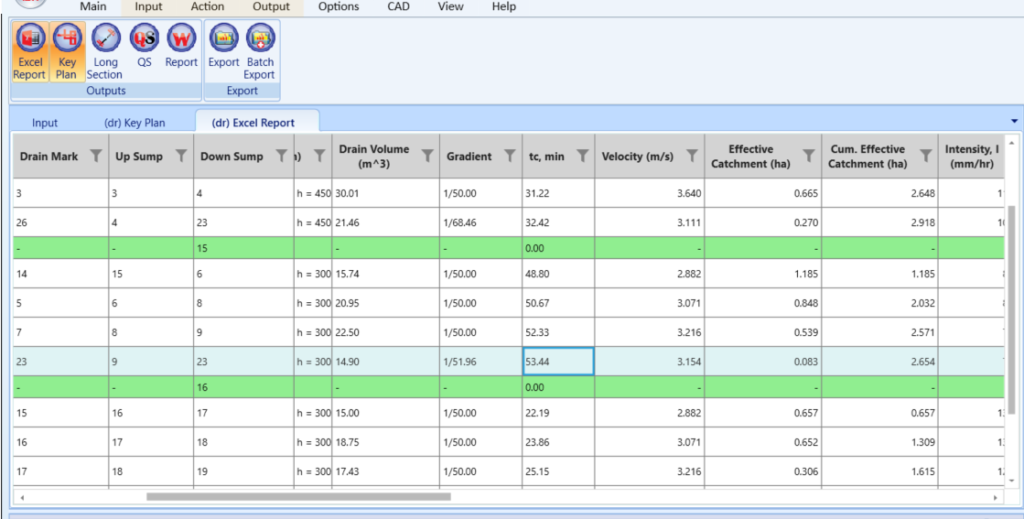Viewport: 1024px width, 519px height.
Task: Select the Gradient cell 1/68.46
Action: tap(481, 222)
